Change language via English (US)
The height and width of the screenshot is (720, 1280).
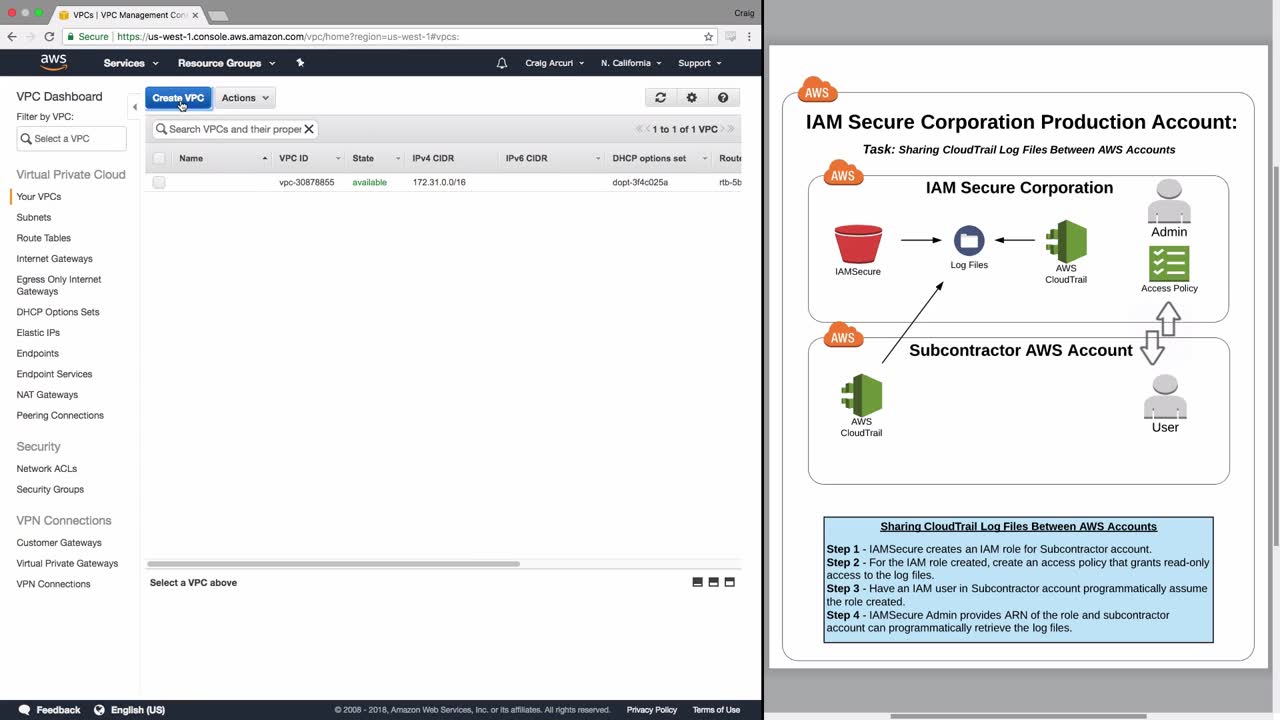129,710
